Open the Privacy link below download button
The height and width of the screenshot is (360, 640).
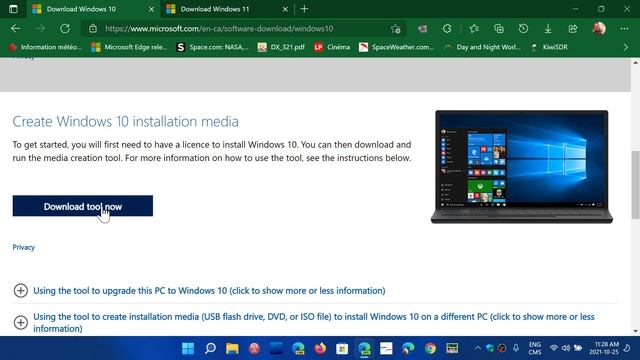[24, 247]
